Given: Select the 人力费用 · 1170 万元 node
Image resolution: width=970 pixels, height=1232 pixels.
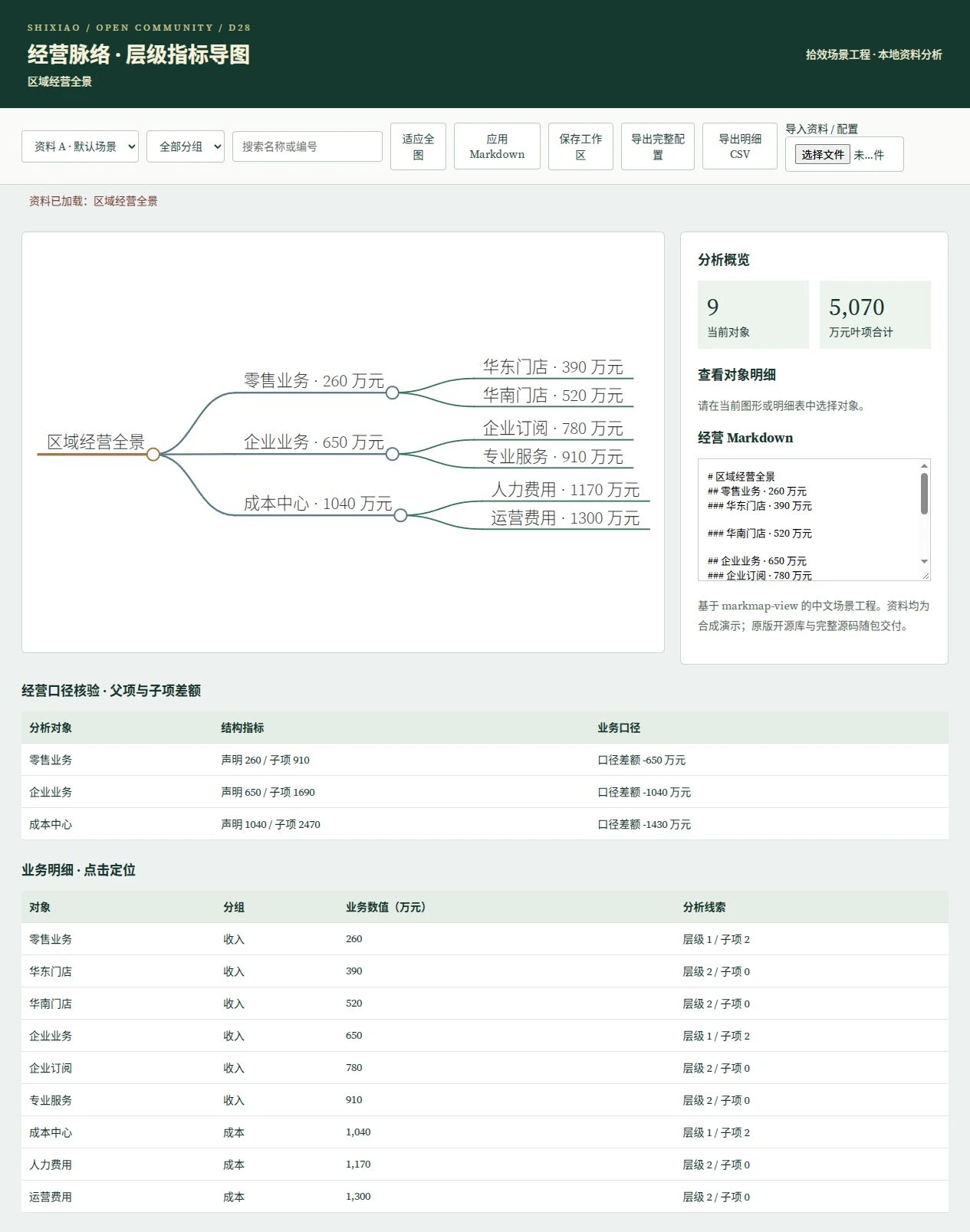Looking at the screenshot, I should pyautogui.click(x=565, y=490).
